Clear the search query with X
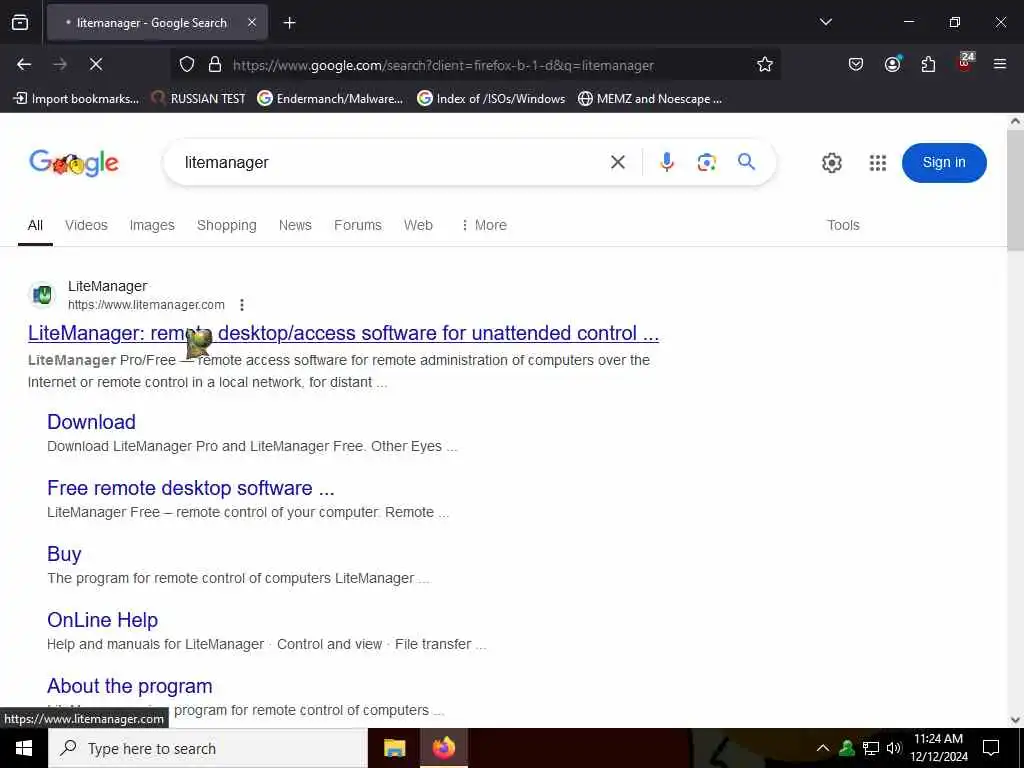The width and height of the screenshot is (1024, 768). (618, 162)
